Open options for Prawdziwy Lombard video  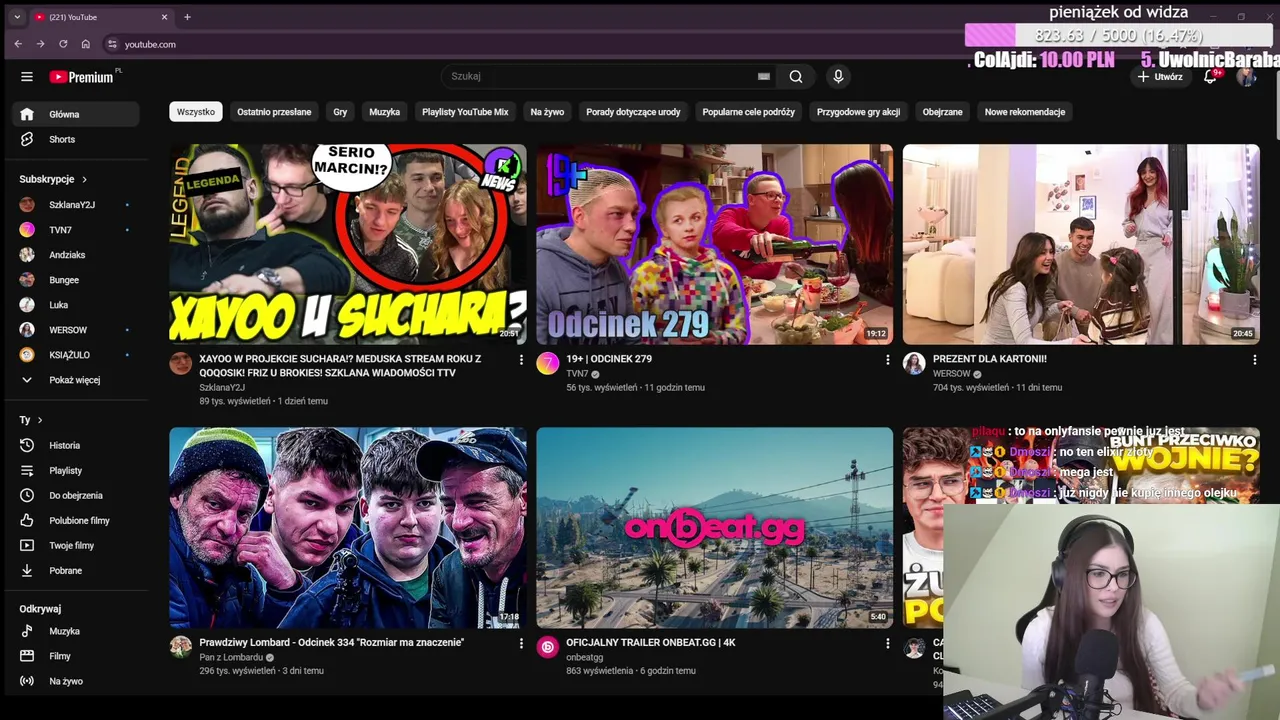pos(520,643)
